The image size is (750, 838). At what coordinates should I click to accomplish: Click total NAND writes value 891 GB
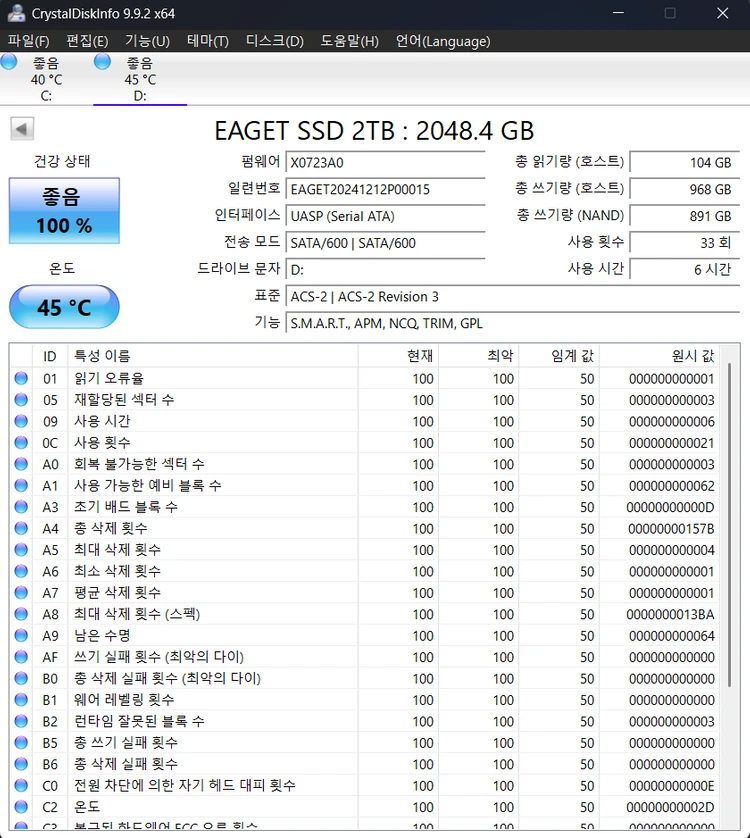click(x=685, y=215)
